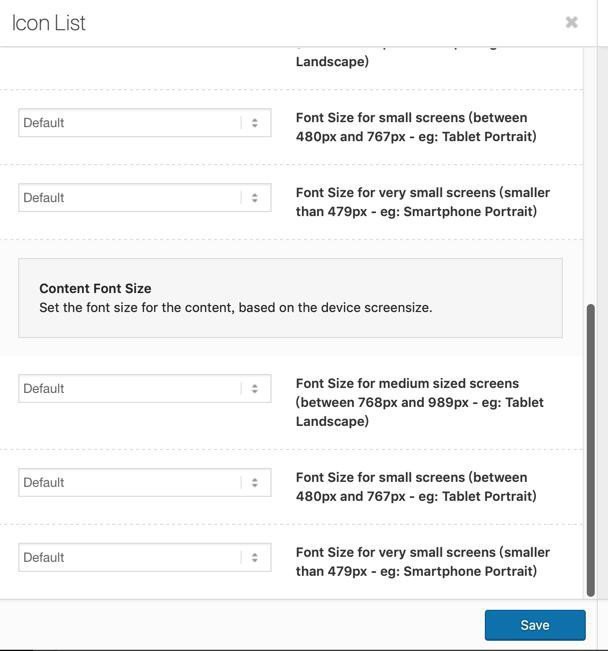
Task: Close the Icon List dialog
Action: (572, 22)
